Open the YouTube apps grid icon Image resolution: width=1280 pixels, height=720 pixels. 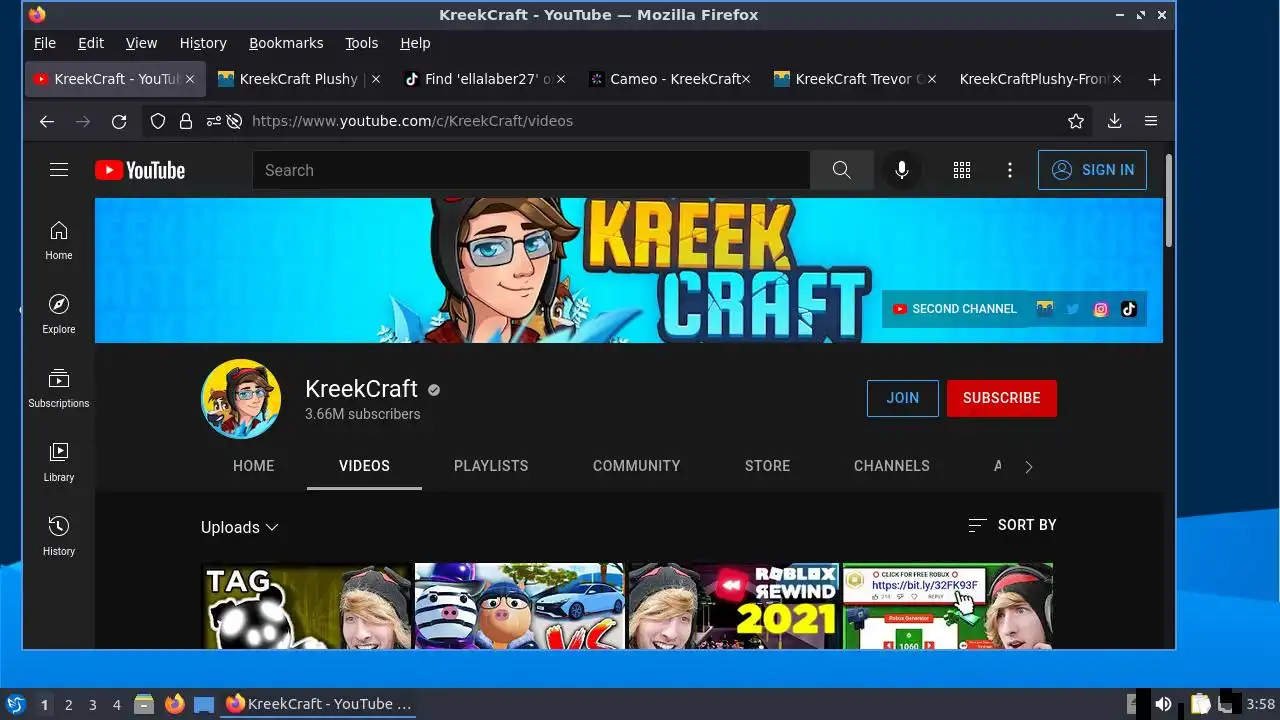coord(962,170)
